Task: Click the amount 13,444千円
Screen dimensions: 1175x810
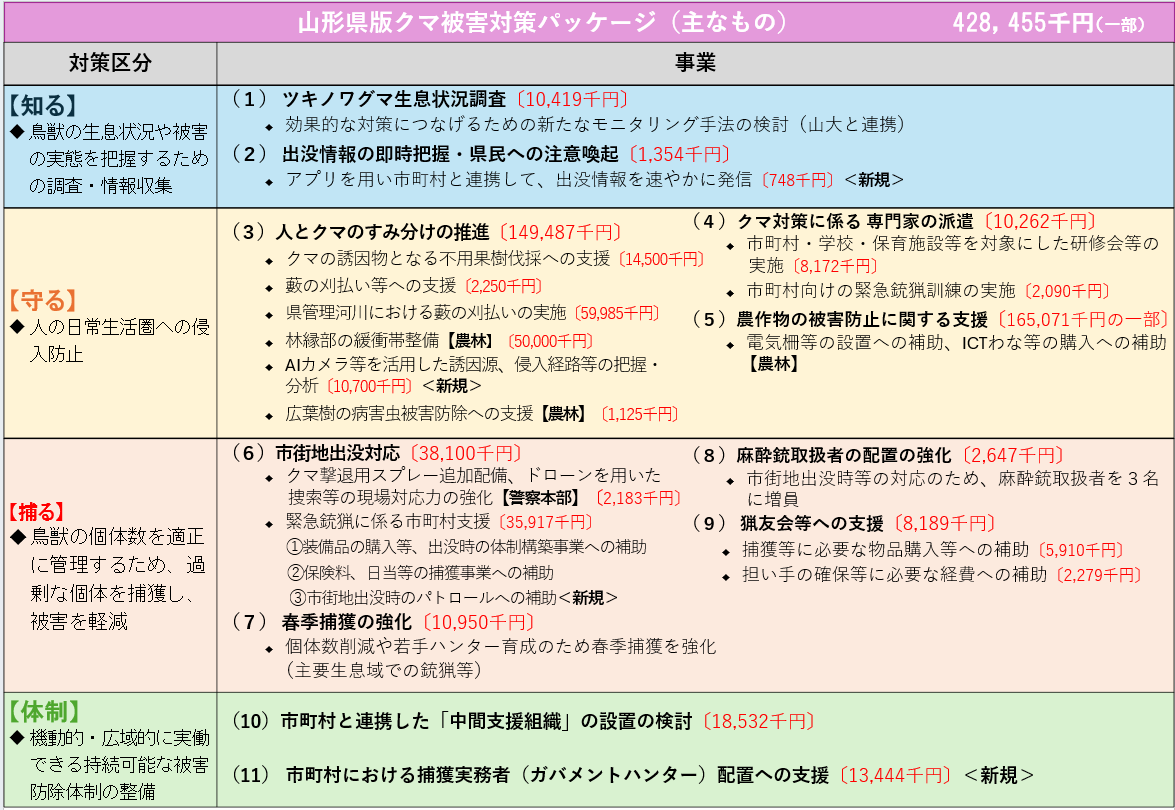Action: tap(895, 775)
